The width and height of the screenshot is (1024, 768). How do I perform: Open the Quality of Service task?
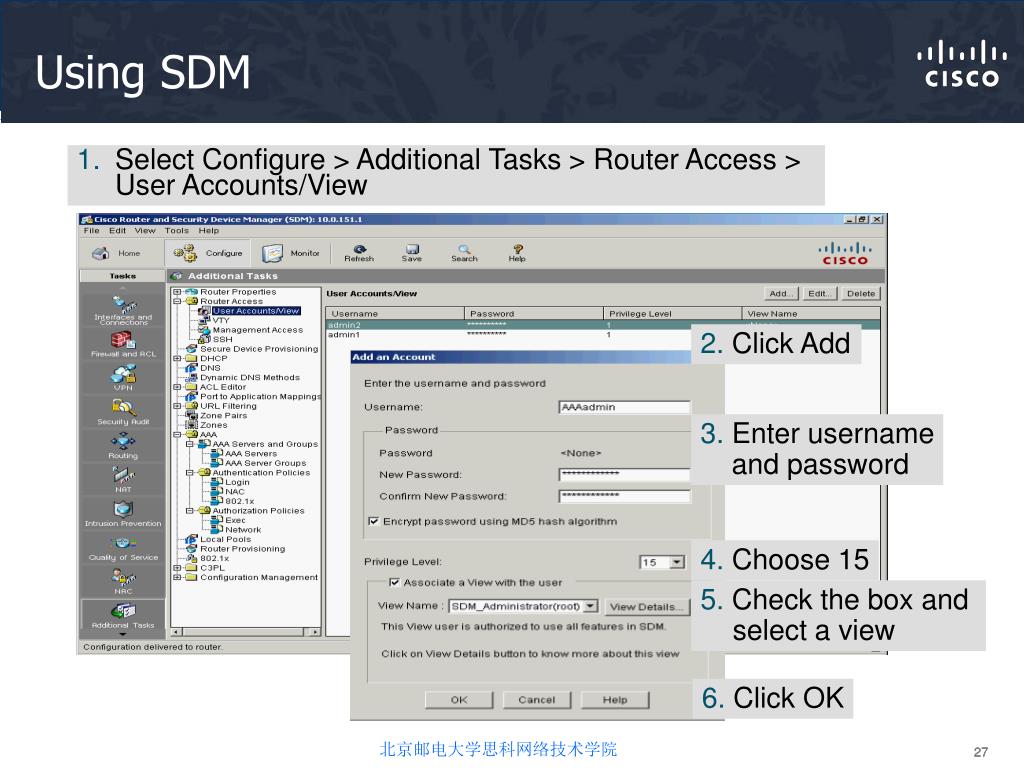tap(123, 548)
